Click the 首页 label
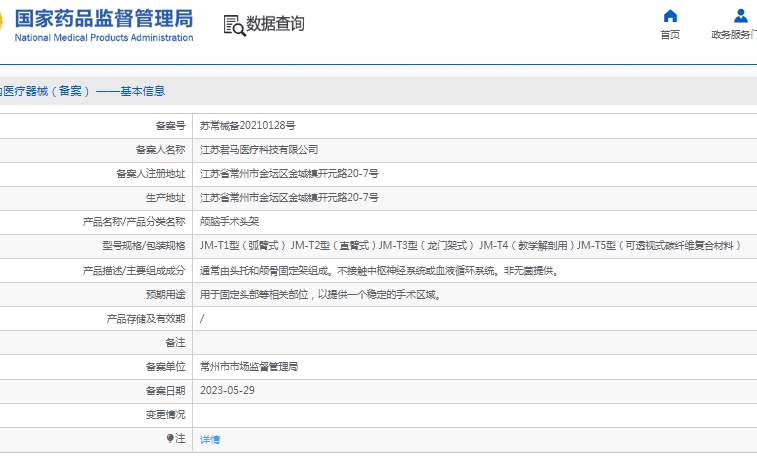757x458 pixels. coord(670,34)
